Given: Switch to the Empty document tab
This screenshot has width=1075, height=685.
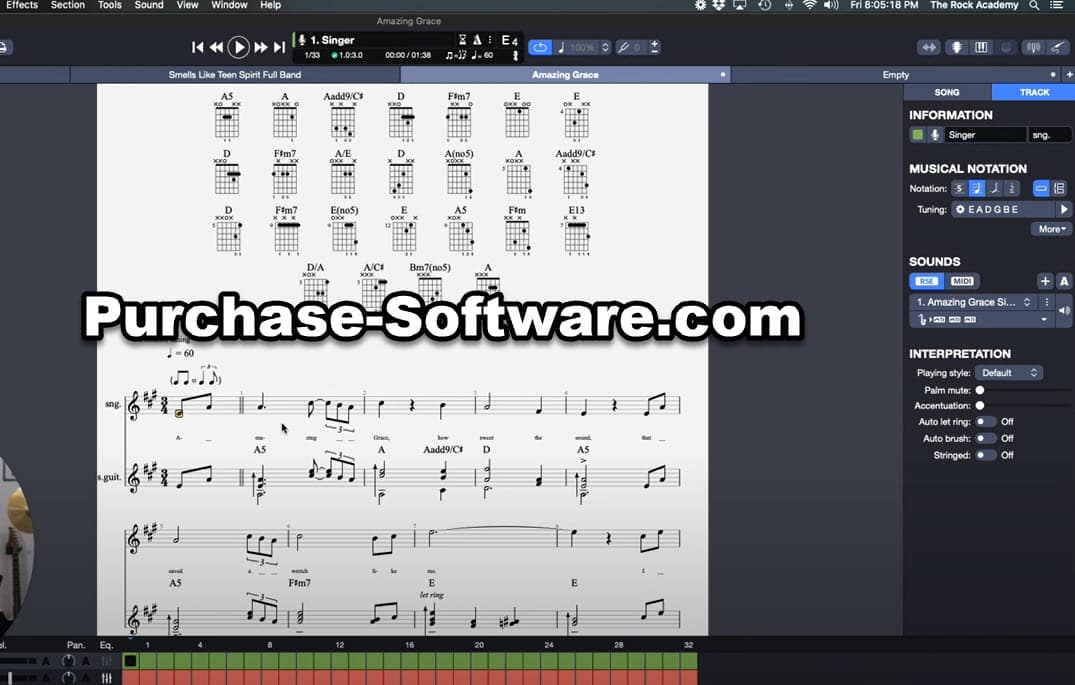Looking at the screenshot, I should pos(895,75).
